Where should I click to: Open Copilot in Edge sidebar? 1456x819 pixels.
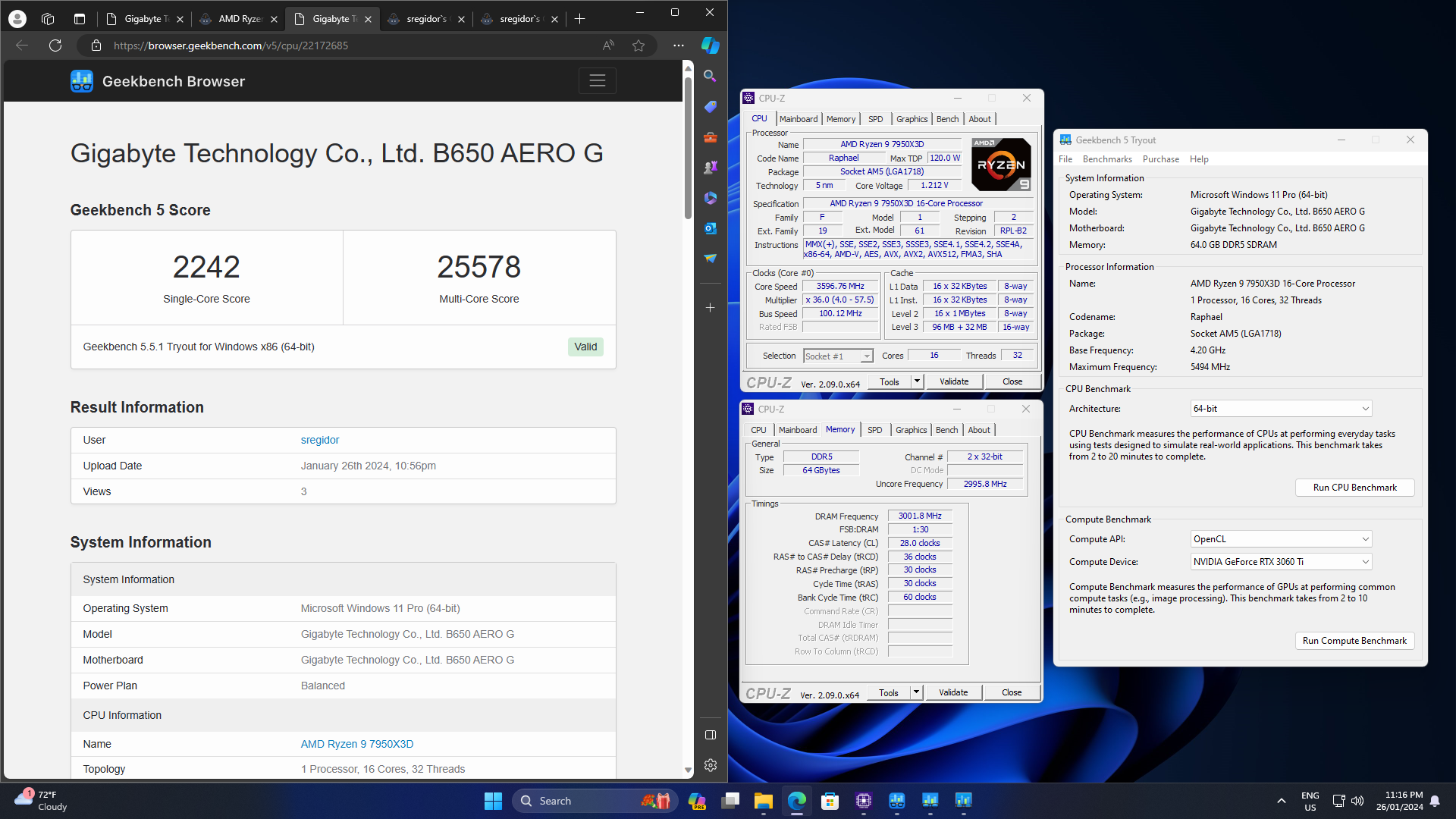pyautogui.click(x=711, y=45)
